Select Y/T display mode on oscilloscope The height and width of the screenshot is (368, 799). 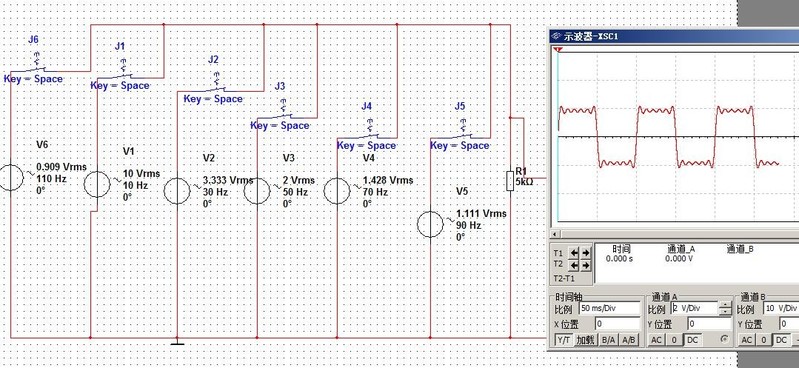pos(563,339)
